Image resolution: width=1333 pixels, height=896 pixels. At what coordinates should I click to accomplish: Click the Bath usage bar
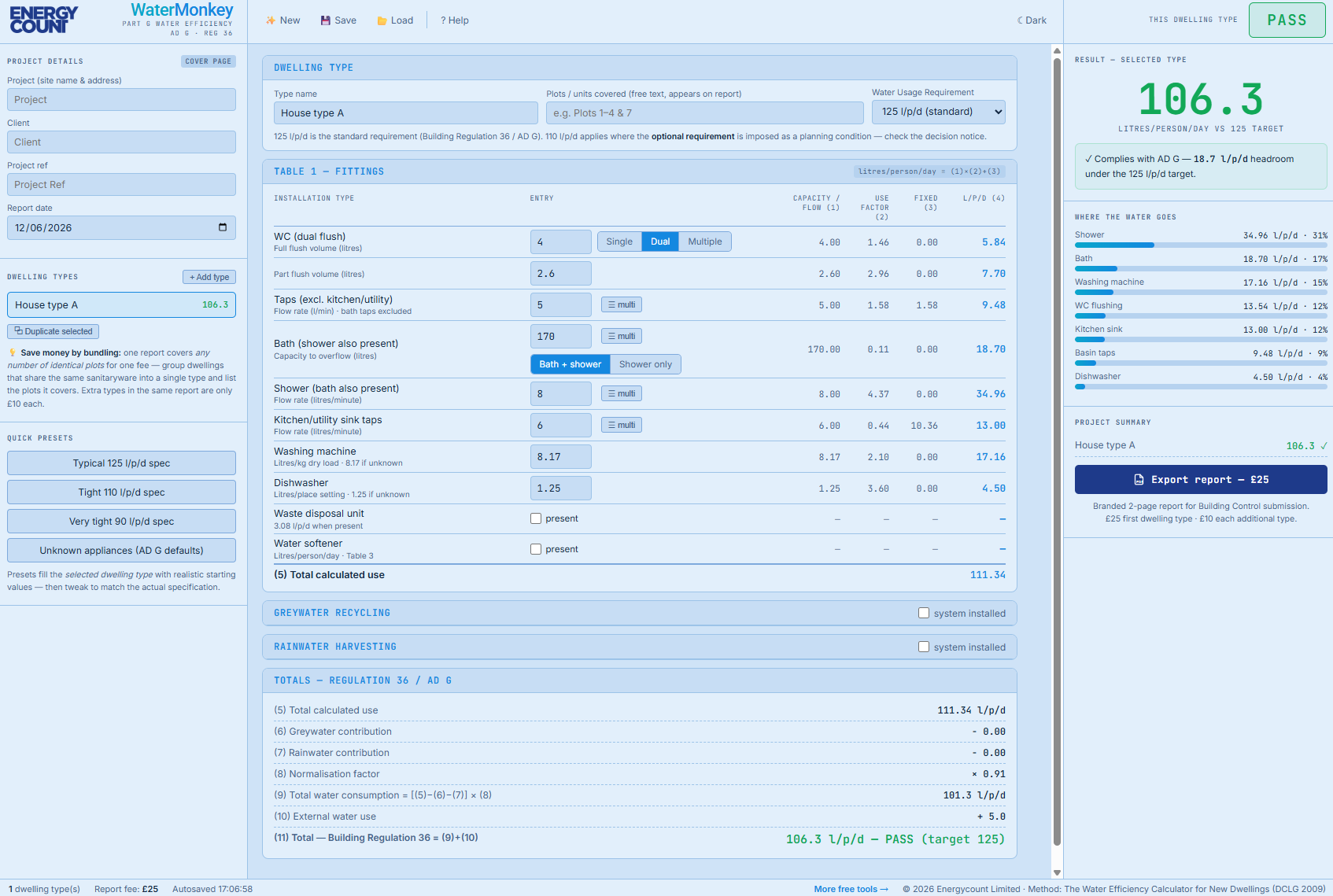[1201, 269]
